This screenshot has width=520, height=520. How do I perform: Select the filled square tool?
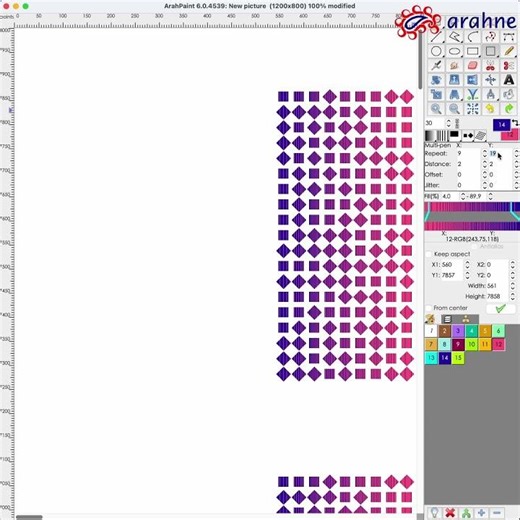pyautogui.click(x=490, y=51)
